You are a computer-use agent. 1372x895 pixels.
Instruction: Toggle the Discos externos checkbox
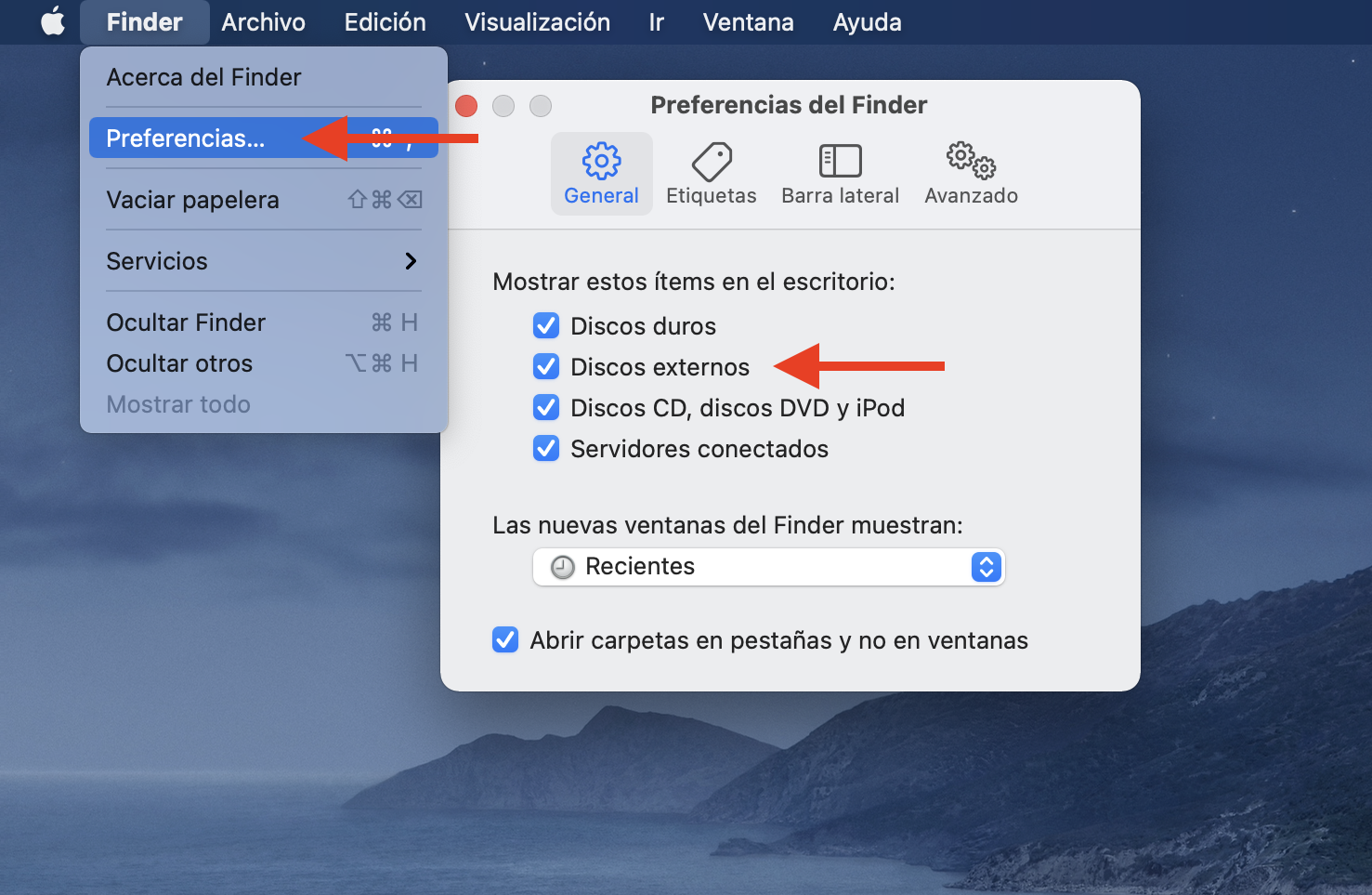(546, 367)
